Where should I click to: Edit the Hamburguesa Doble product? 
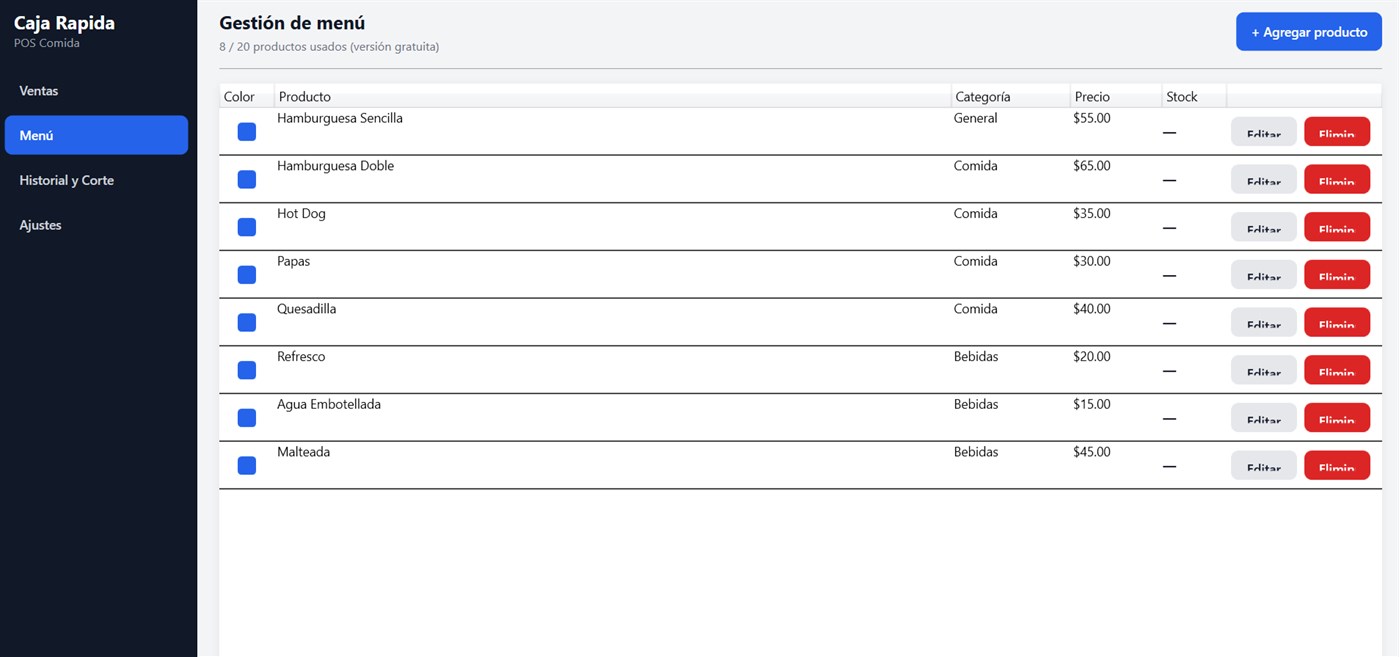pyautogui.click(x=1264, y=179)
